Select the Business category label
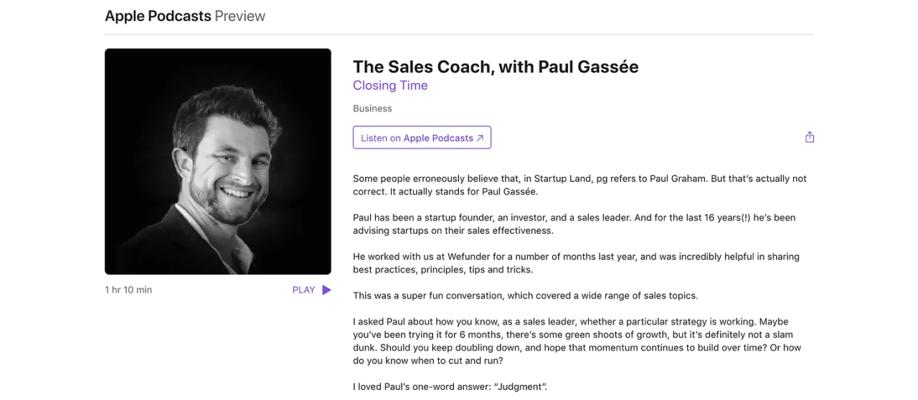This screenshot has width=918, height=400. [372, 109]
